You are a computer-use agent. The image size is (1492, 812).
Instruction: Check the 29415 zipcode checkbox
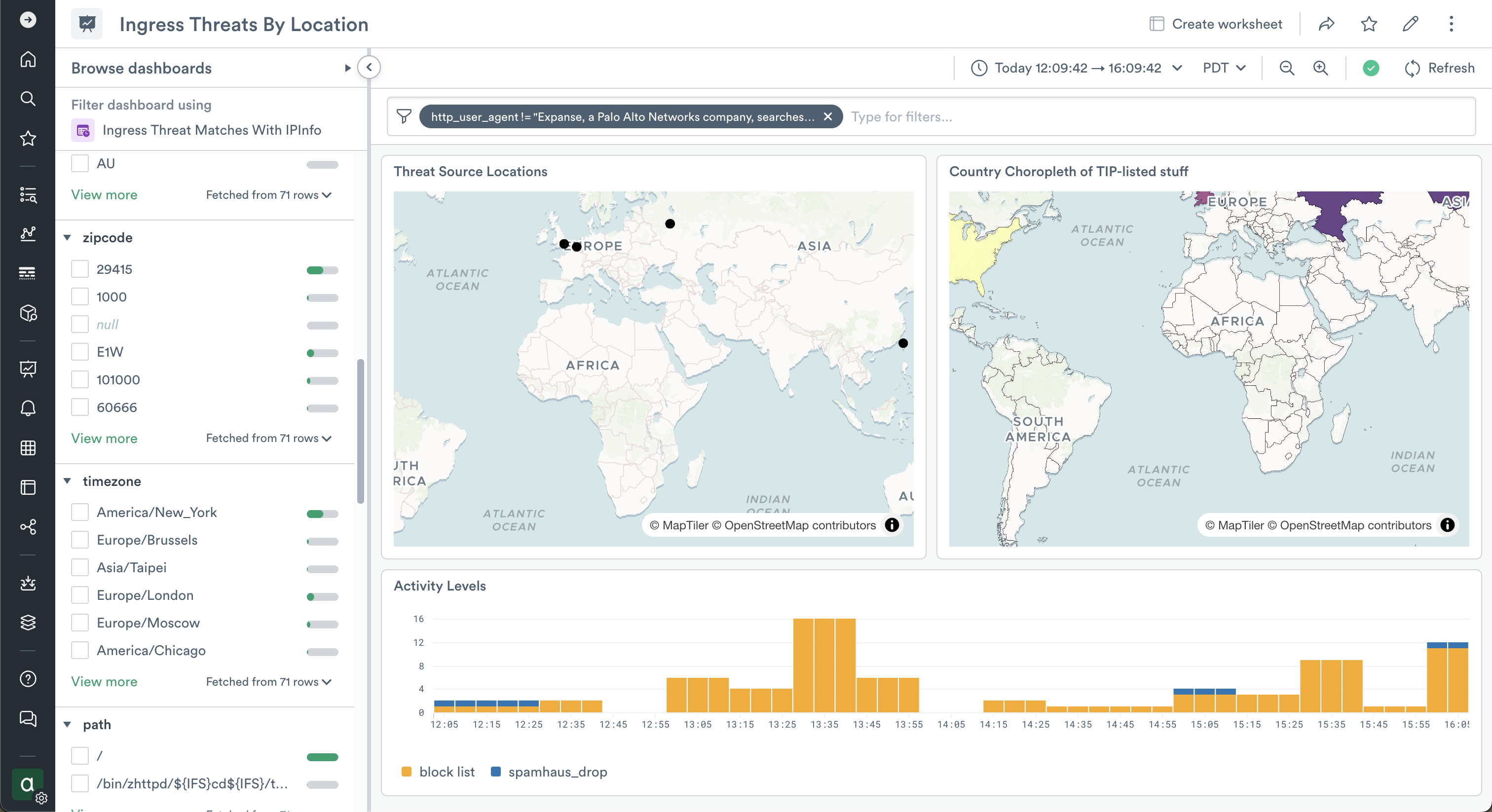pyautogui.click(x=80, y=269)
